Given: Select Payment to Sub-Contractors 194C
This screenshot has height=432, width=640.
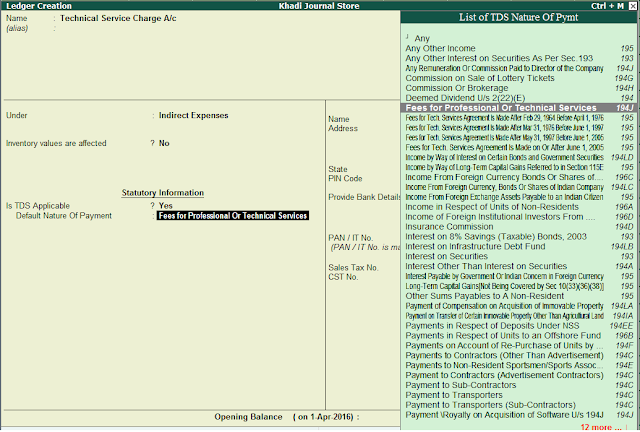Looking at the screenshot, I should [x=519, y=385].
